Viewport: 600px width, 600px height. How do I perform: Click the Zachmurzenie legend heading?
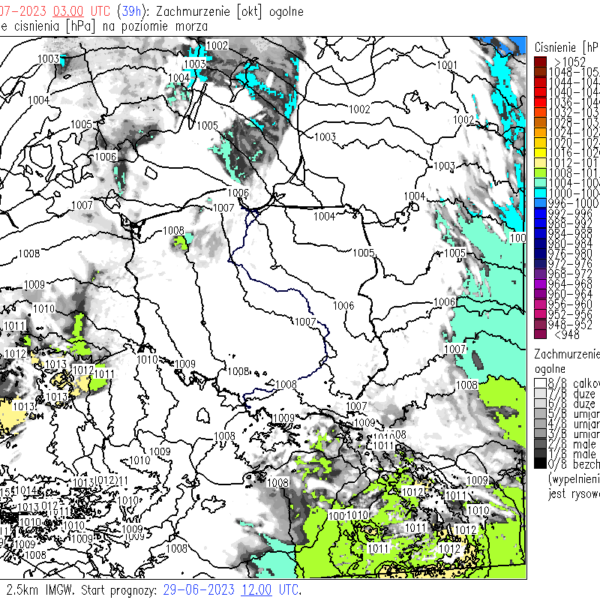(567, 354)
